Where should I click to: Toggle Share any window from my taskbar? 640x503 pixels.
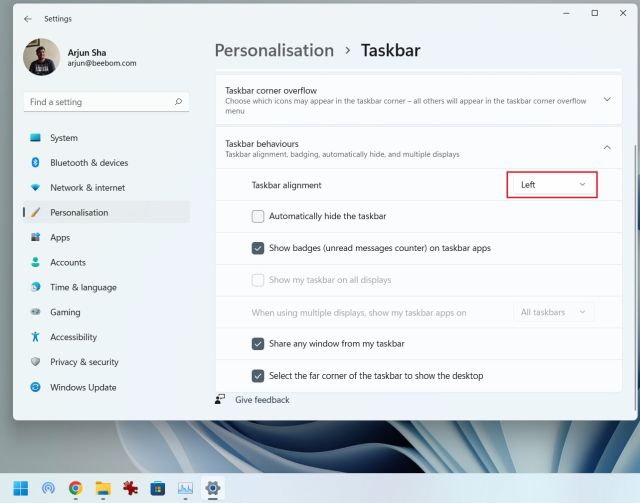tap(258, 344)
